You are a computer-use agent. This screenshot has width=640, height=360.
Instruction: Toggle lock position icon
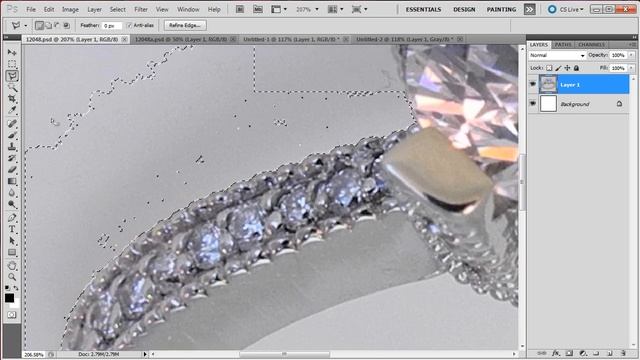(567, 68)
